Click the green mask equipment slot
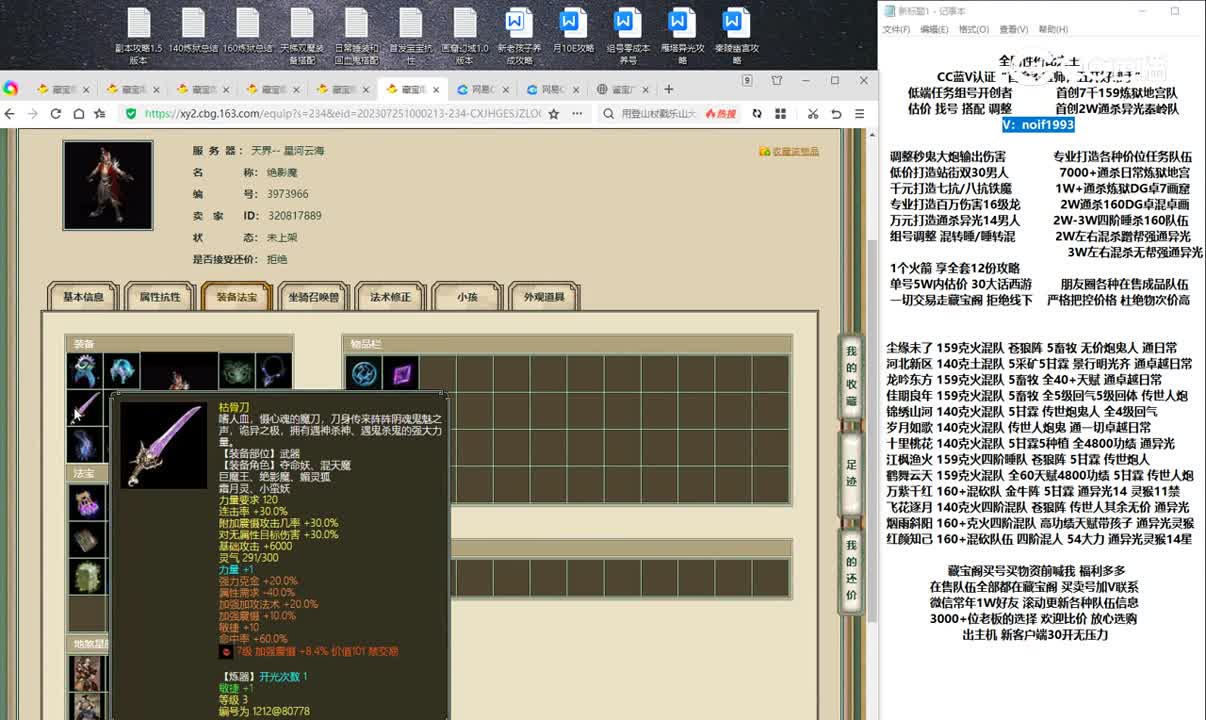1206x720 pixels. click(x=237, y=371)
